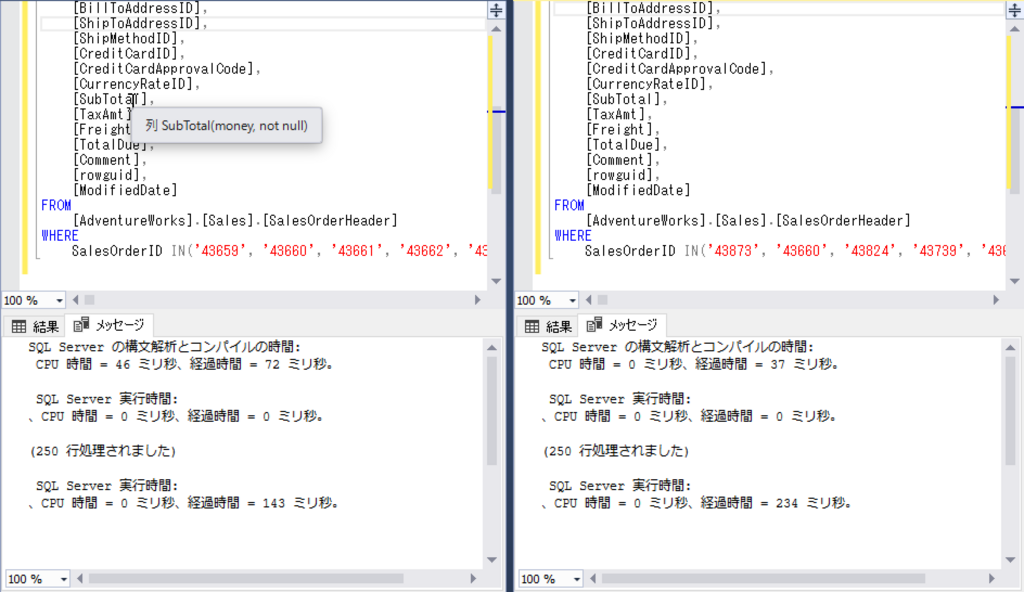Open the left messages pane zoom dropdown
1024x592 pixels.
[x=63, y=579]
